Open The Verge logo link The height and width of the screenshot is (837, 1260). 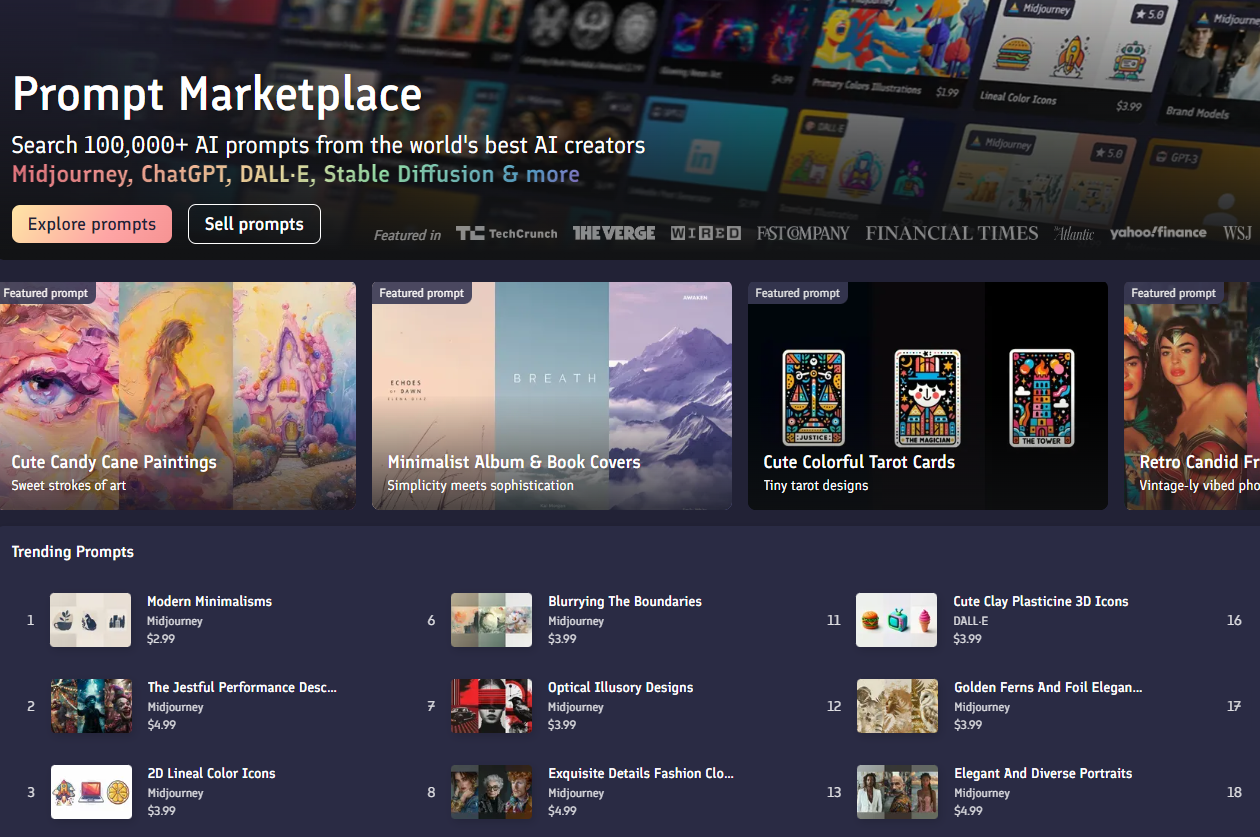tap(614, 233)
